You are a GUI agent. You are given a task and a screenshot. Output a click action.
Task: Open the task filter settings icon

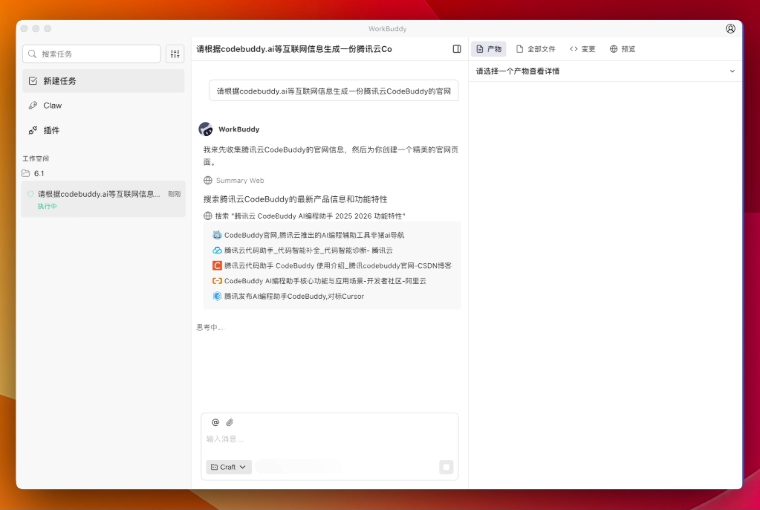click(175, 54)
